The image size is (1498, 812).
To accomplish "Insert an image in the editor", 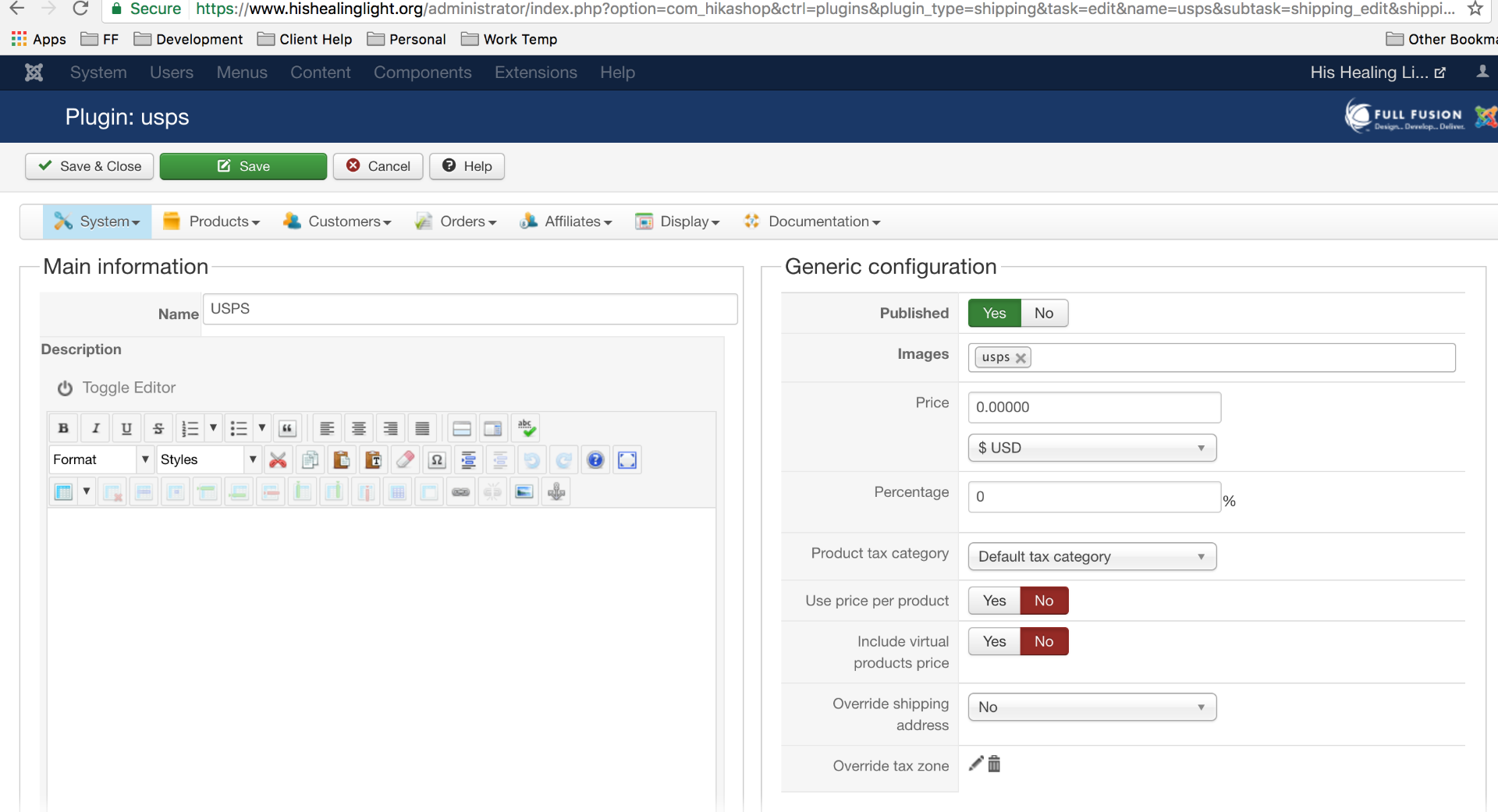I will tap(524, 491).
